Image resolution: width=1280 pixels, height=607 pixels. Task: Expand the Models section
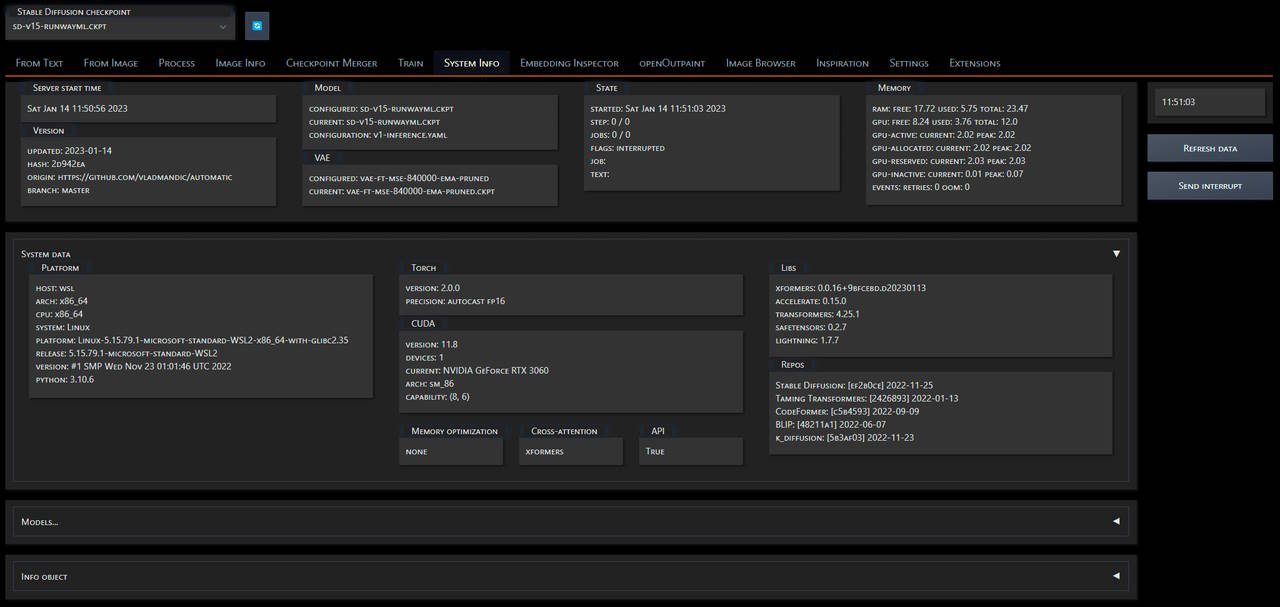click(1114, 520)
